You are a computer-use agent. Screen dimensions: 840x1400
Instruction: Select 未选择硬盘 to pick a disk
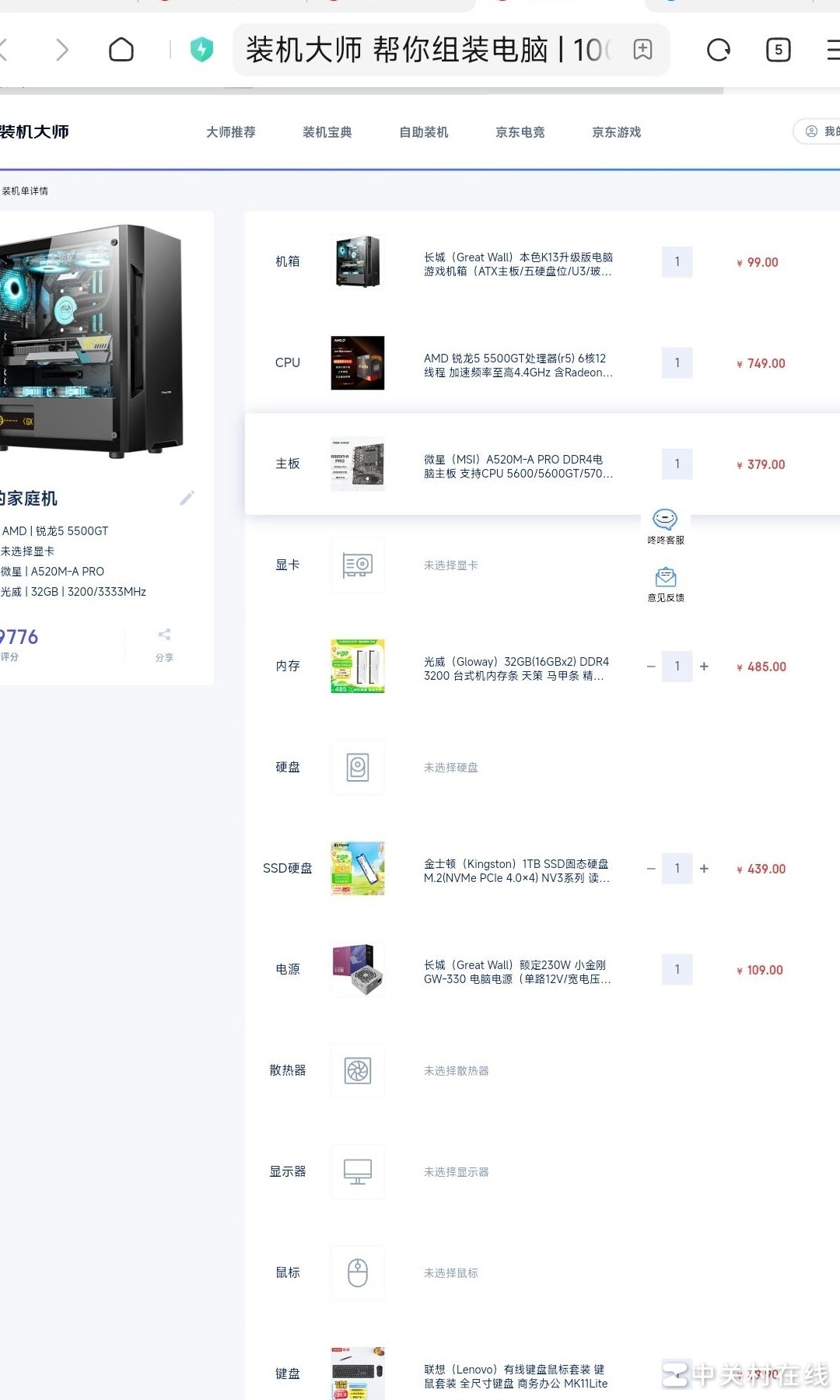point(451,768)
